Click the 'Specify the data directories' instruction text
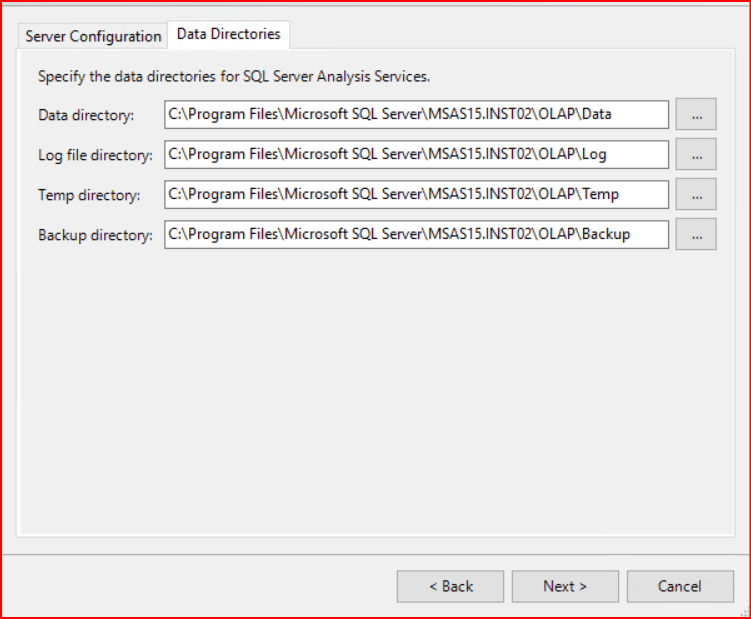 [234, 76]
